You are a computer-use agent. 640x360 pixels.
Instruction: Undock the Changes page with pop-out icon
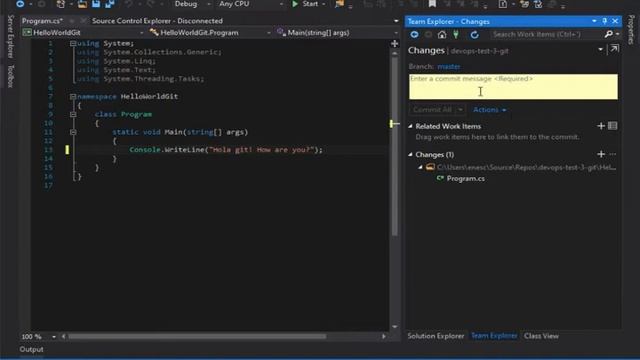point(614,49)
